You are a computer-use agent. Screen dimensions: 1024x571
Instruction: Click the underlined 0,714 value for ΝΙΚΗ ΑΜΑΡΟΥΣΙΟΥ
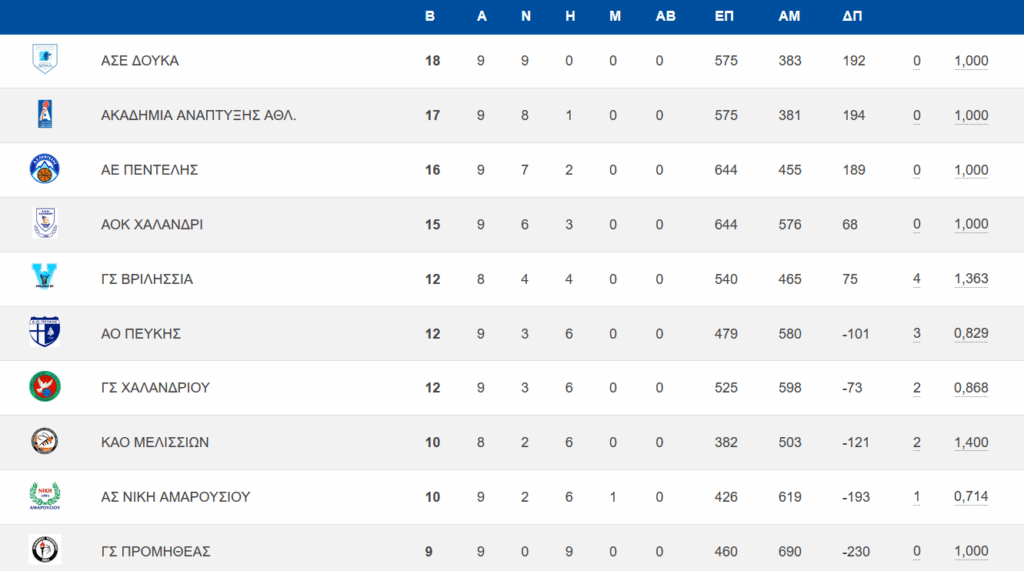point(971,497)
